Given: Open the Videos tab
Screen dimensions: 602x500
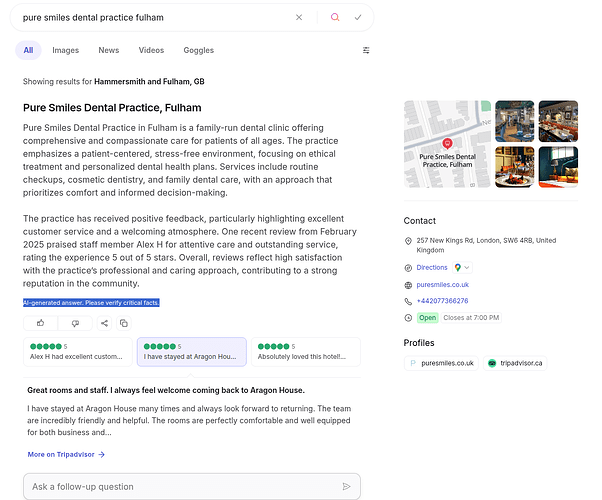Looking at the screenshot, I should (151, 50).
